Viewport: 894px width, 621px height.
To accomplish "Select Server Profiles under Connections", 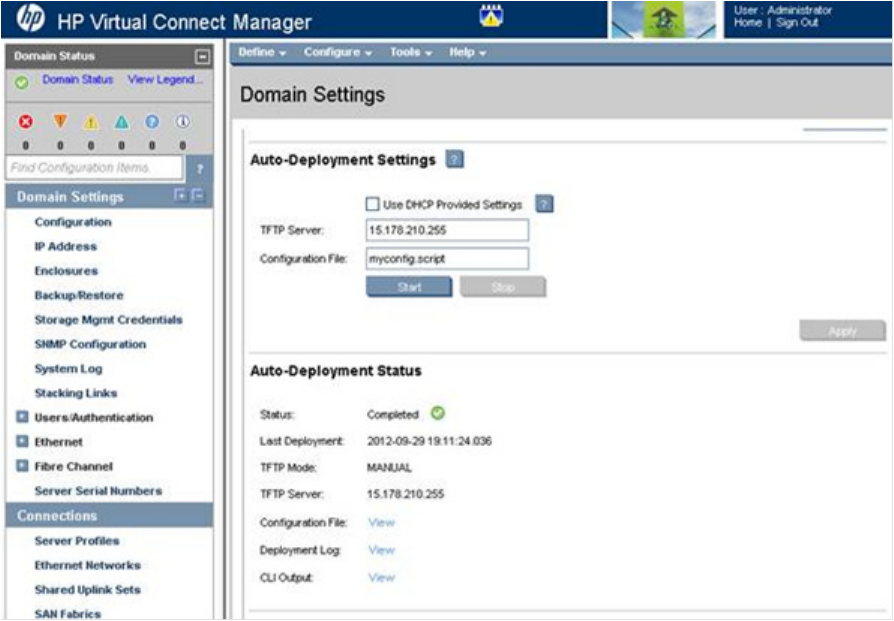I will click(x=77, y=541).
